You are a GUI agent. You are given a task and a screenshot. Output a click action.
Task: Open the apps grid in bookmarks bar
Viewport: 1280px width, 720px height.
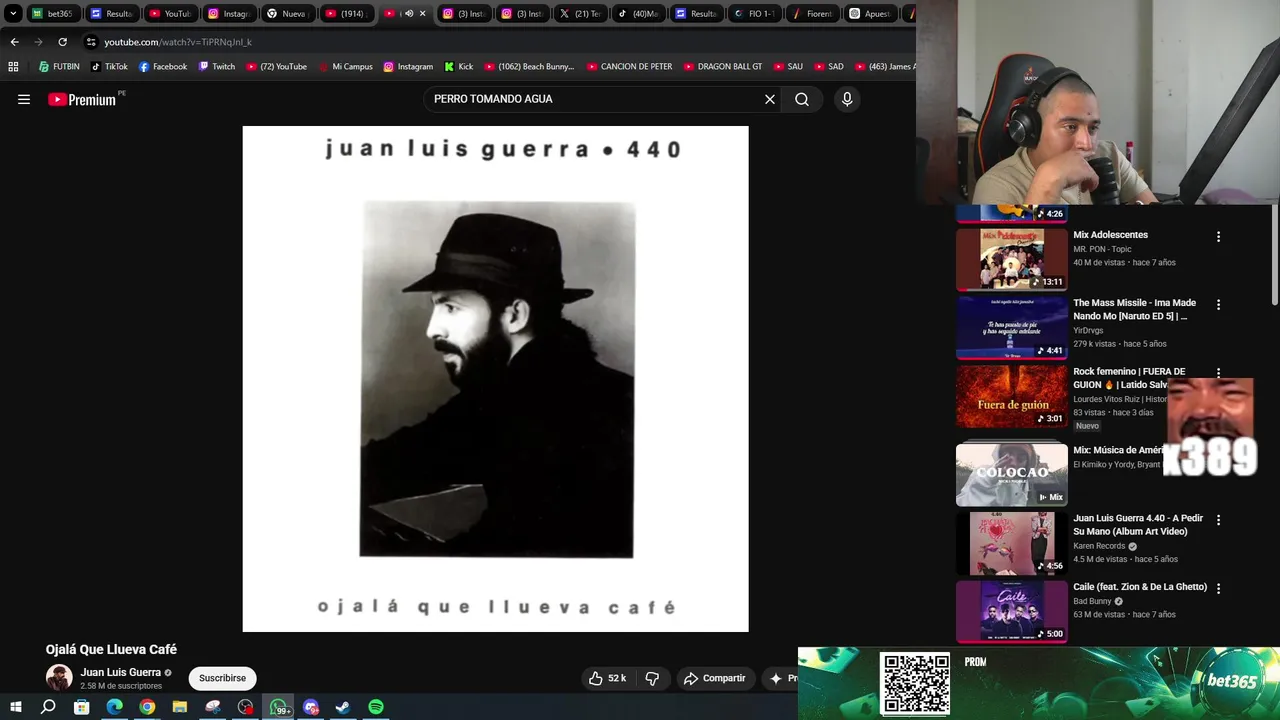[13, 67]
